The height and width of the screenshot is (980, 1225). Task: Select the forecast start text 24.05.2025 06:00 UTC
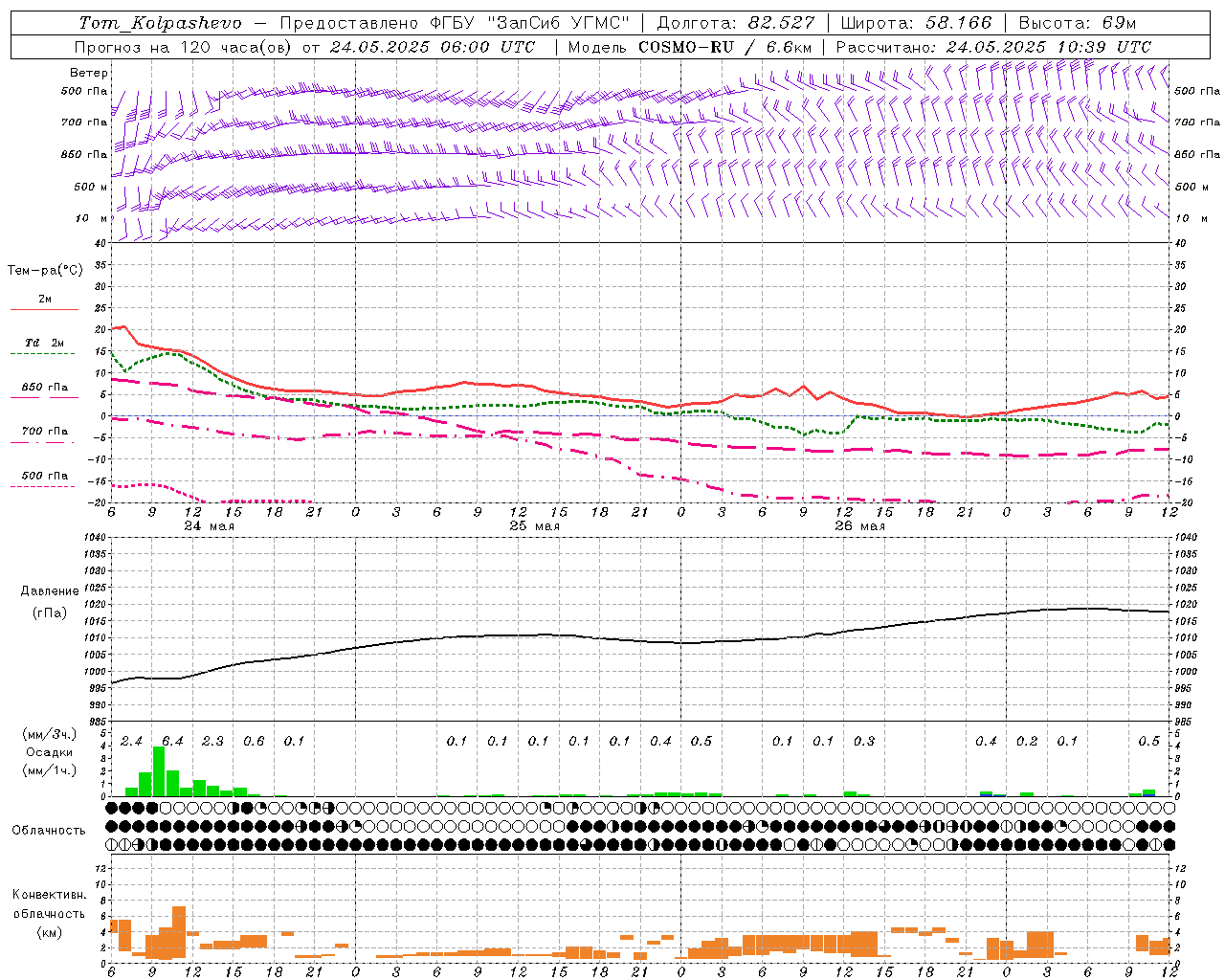point(433,47)
